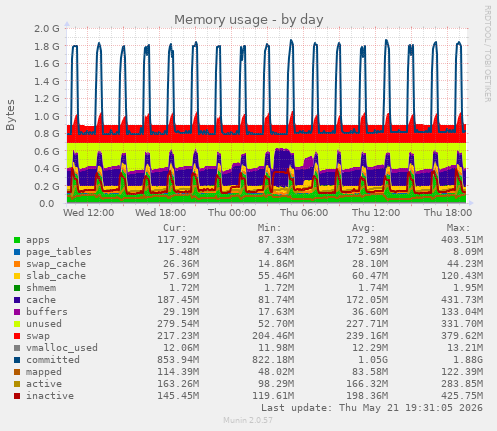Click the 'Thu 12:00' x-axis label
497x431 pixels.
[376, 213]
